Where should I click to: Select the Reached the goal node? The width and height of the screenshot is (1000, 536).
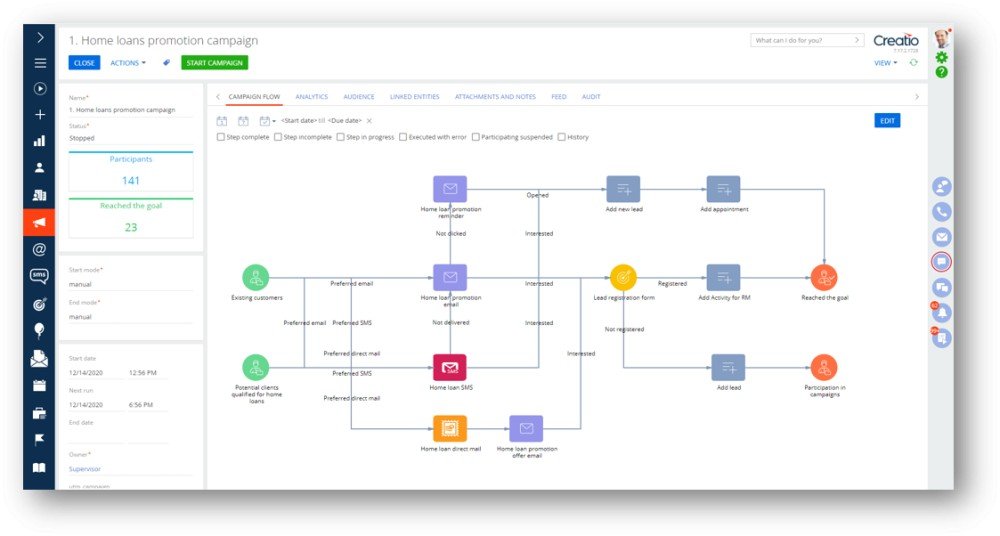824,278
